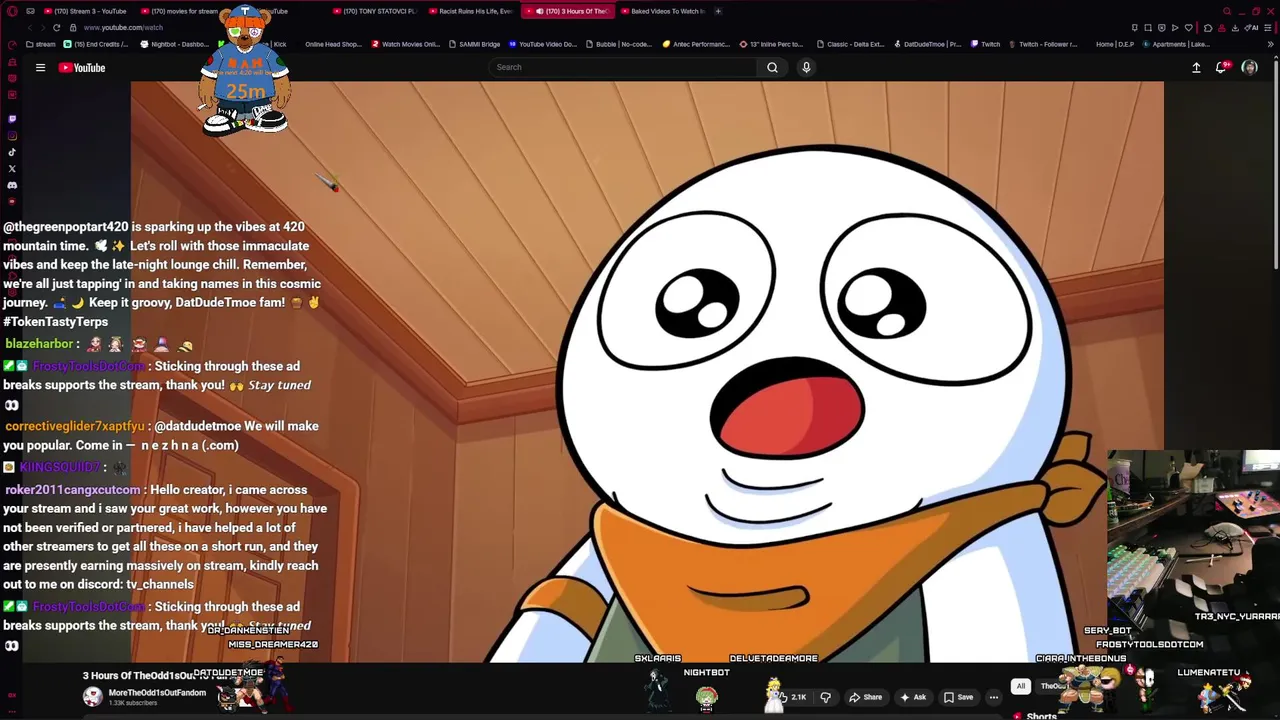
Task: Open YouTube notifications bell
Action: [x=1221, y=68]
